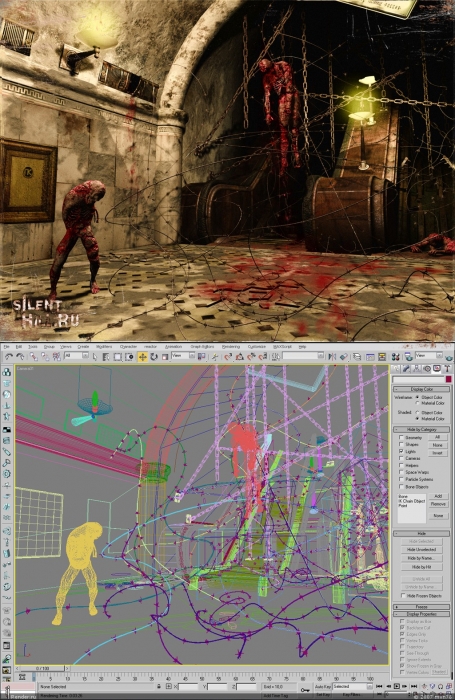Click the Invert button in Hide by Category
The width and height of the screenshot is (455, 700).
coord(438,453)
